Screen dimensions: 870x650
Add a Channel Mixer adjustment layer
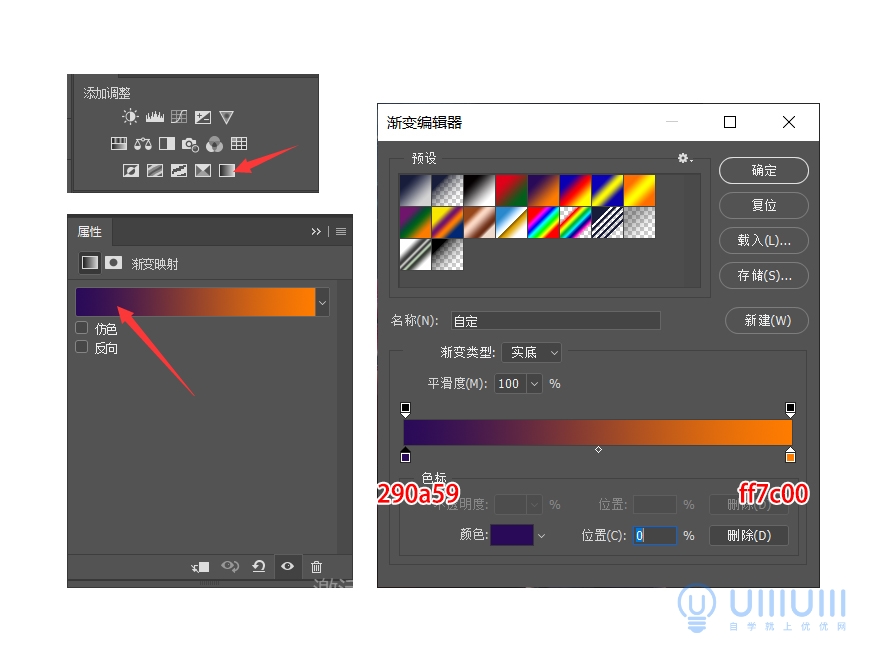click(216, 145)
